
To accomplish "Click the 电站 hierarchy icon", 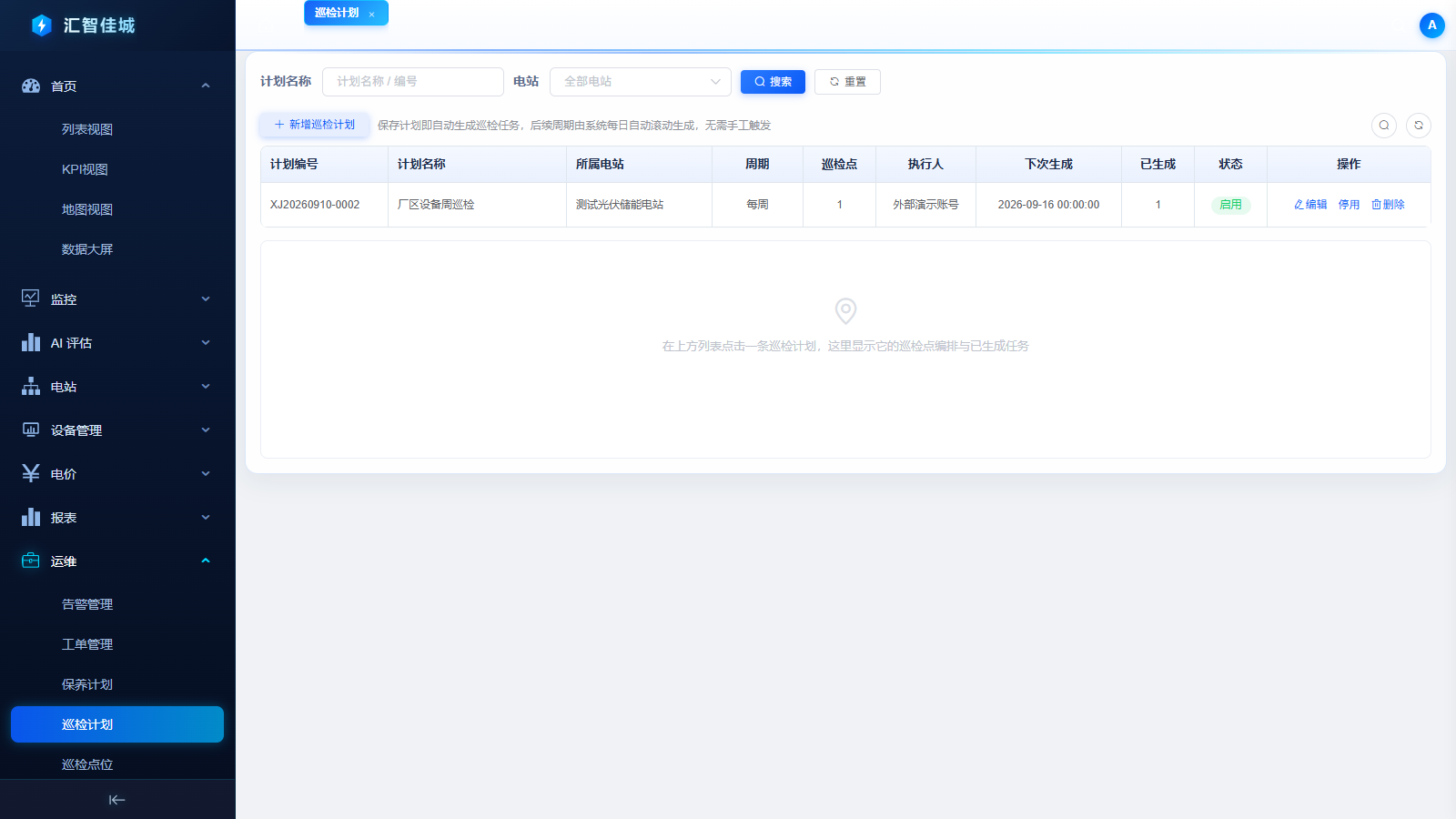I will [31, 386].
